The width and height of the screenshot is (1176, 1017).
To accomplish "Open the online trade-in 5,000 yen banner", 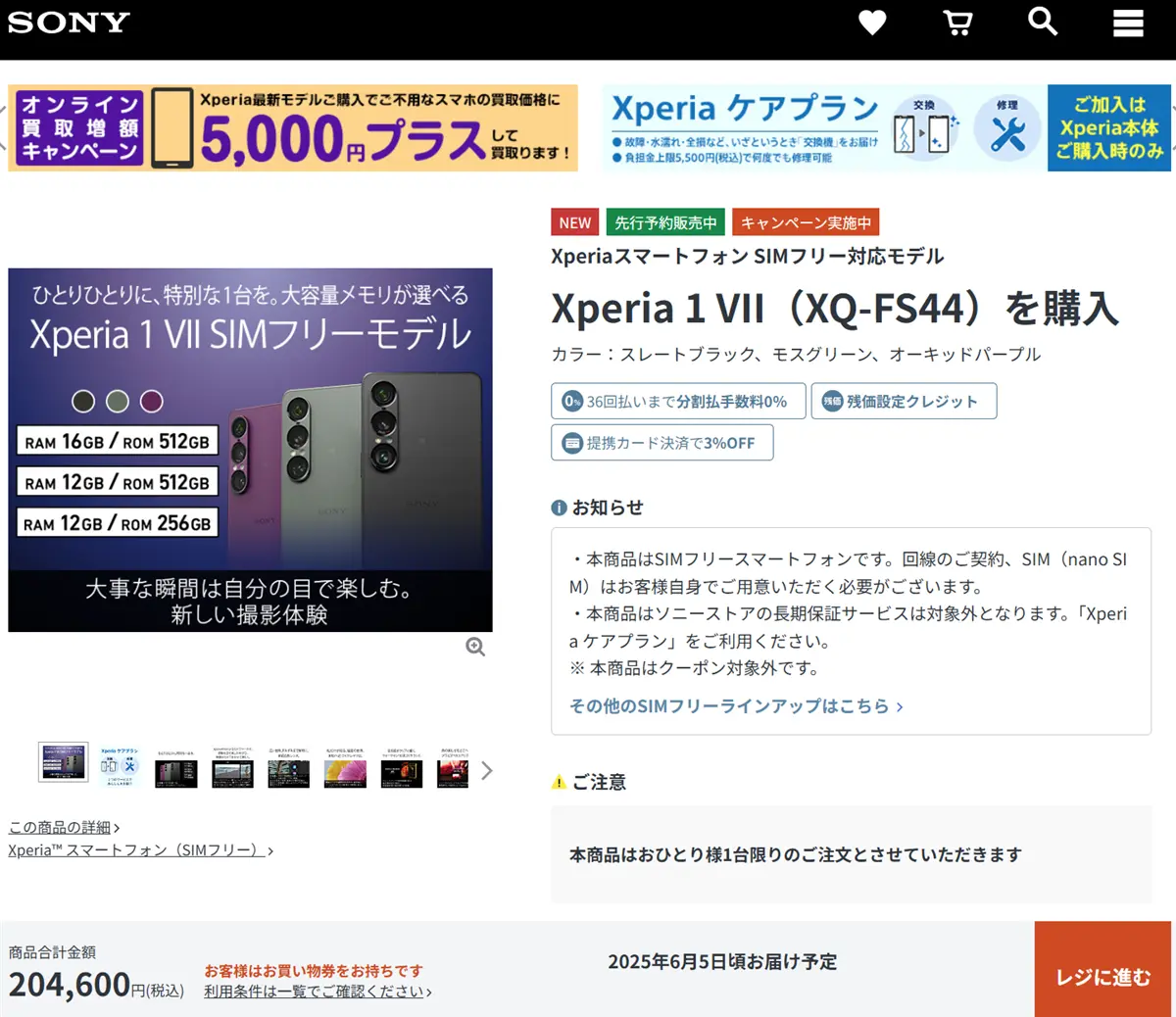I will 293,128.
